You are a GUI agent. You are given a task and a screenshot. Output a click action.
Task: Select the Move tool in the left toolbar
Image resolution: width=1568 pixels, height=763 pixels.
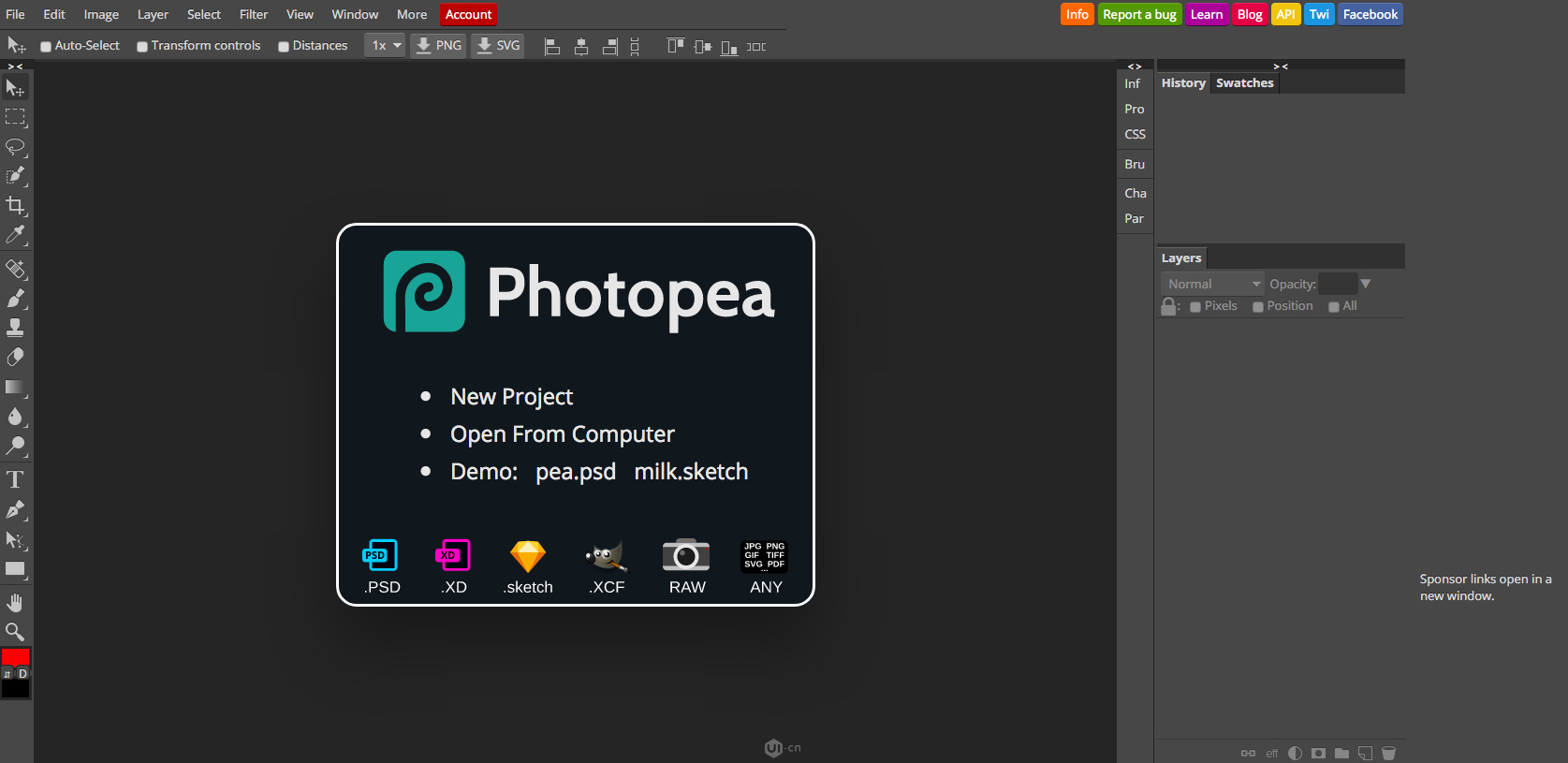click(x=15, y=88)
